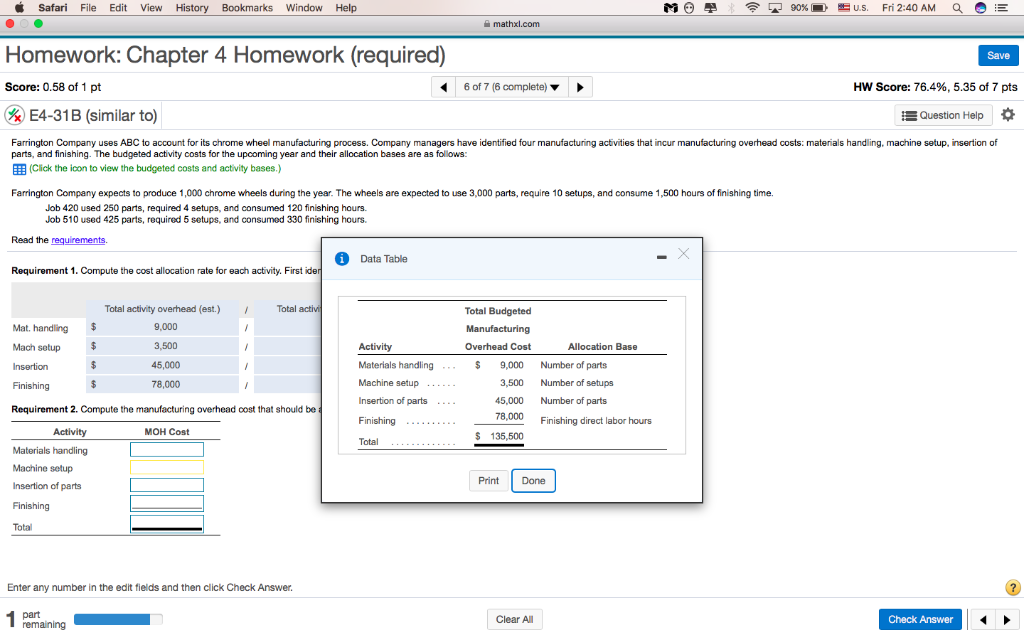Click the Materials handling MOH Cost field
1024x640 pixels.
pos(167,449)
